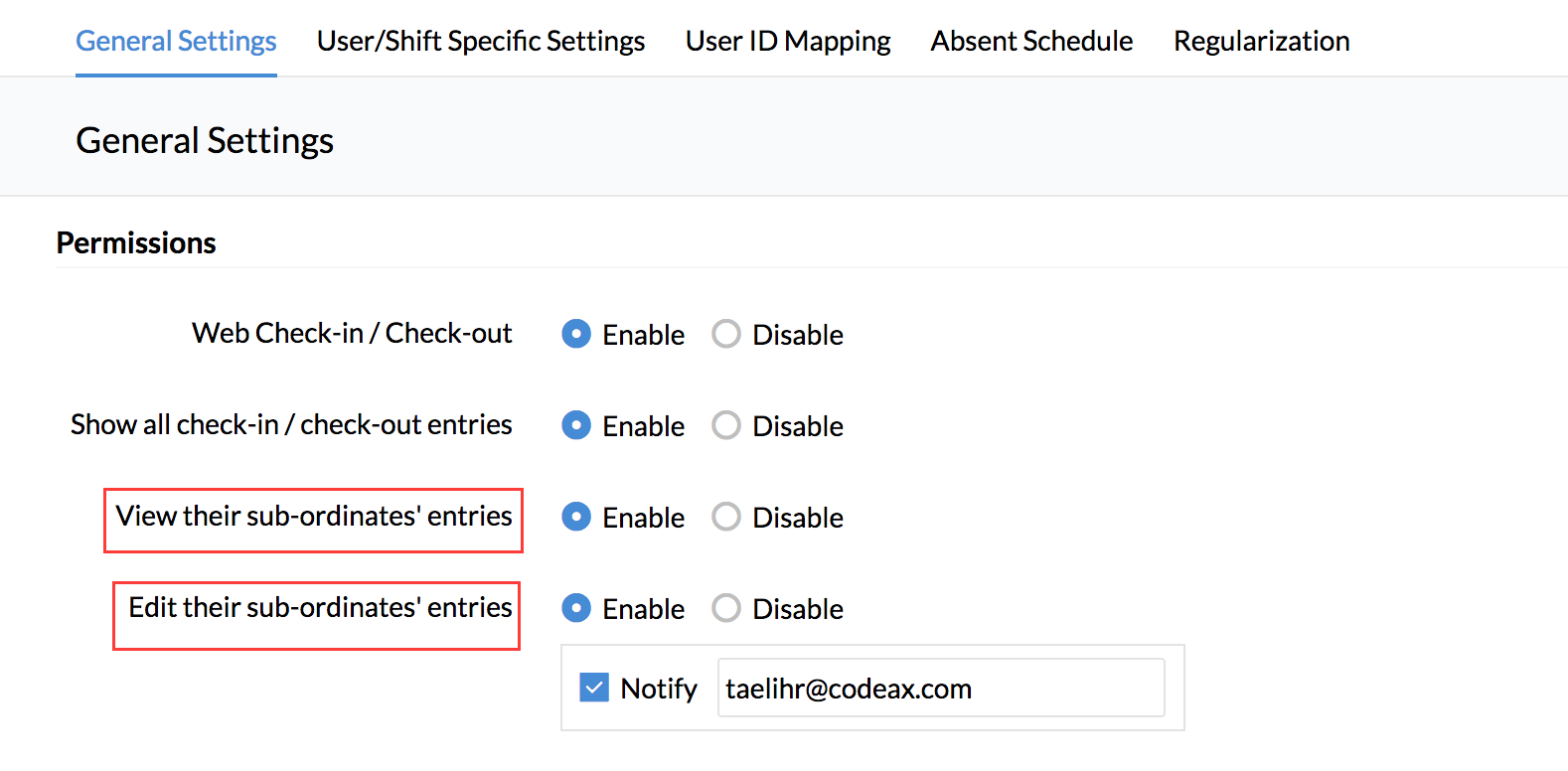The height and width of the screenshot is (771, 1568).
Task: Open the Regularization tab
Action: click(x=1261, y=41)
